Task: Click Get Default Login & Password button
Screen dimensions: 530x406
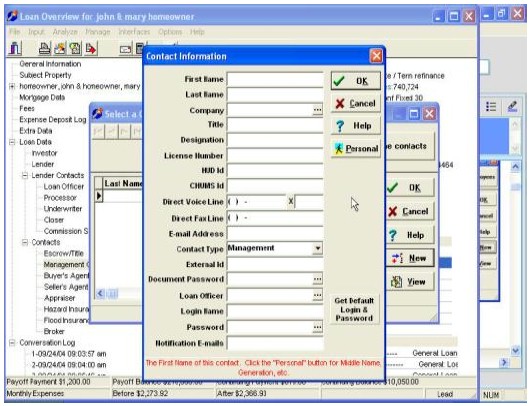Action: [354, 309]
